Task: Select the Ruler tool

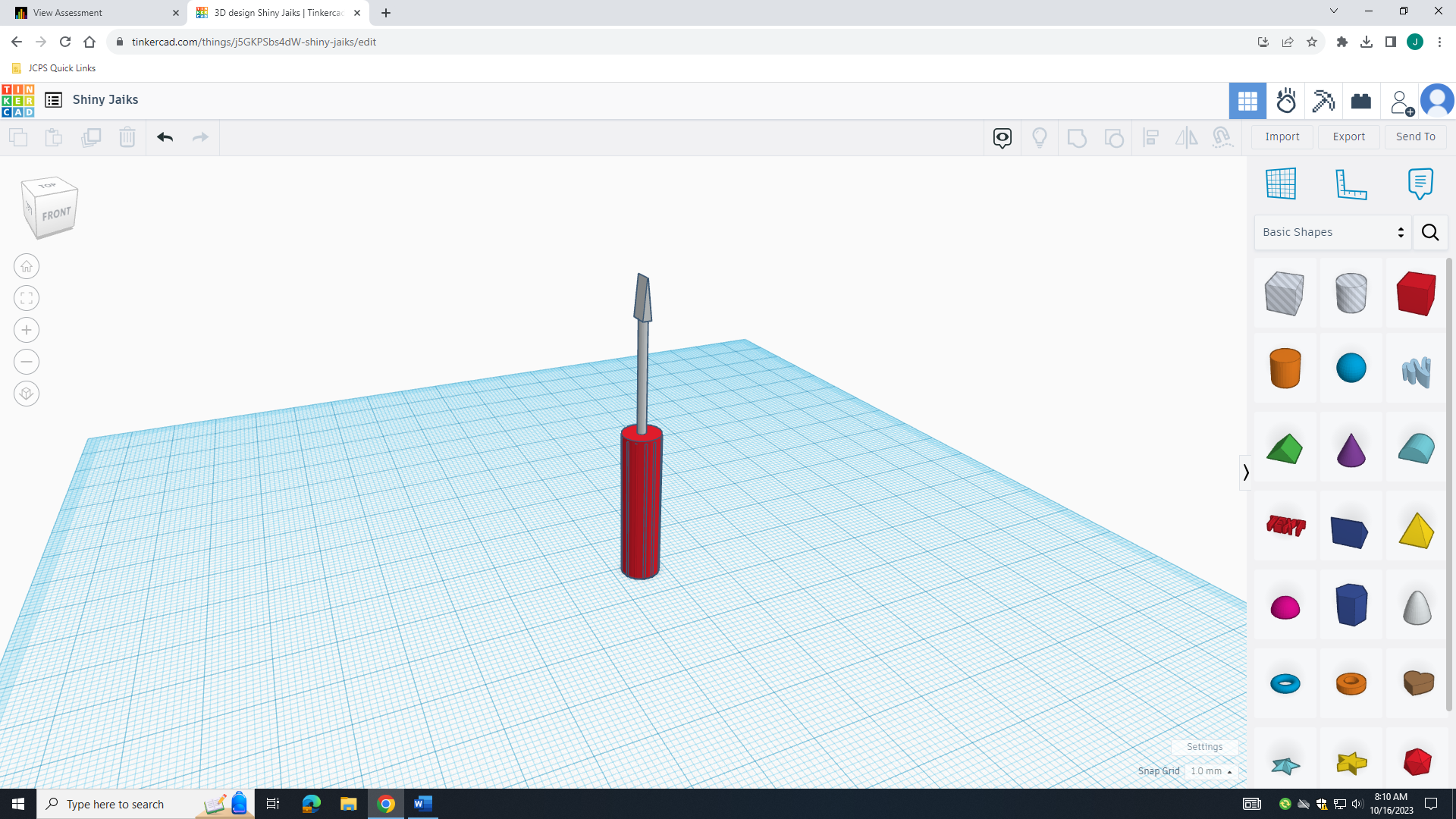Action: 1351,184
